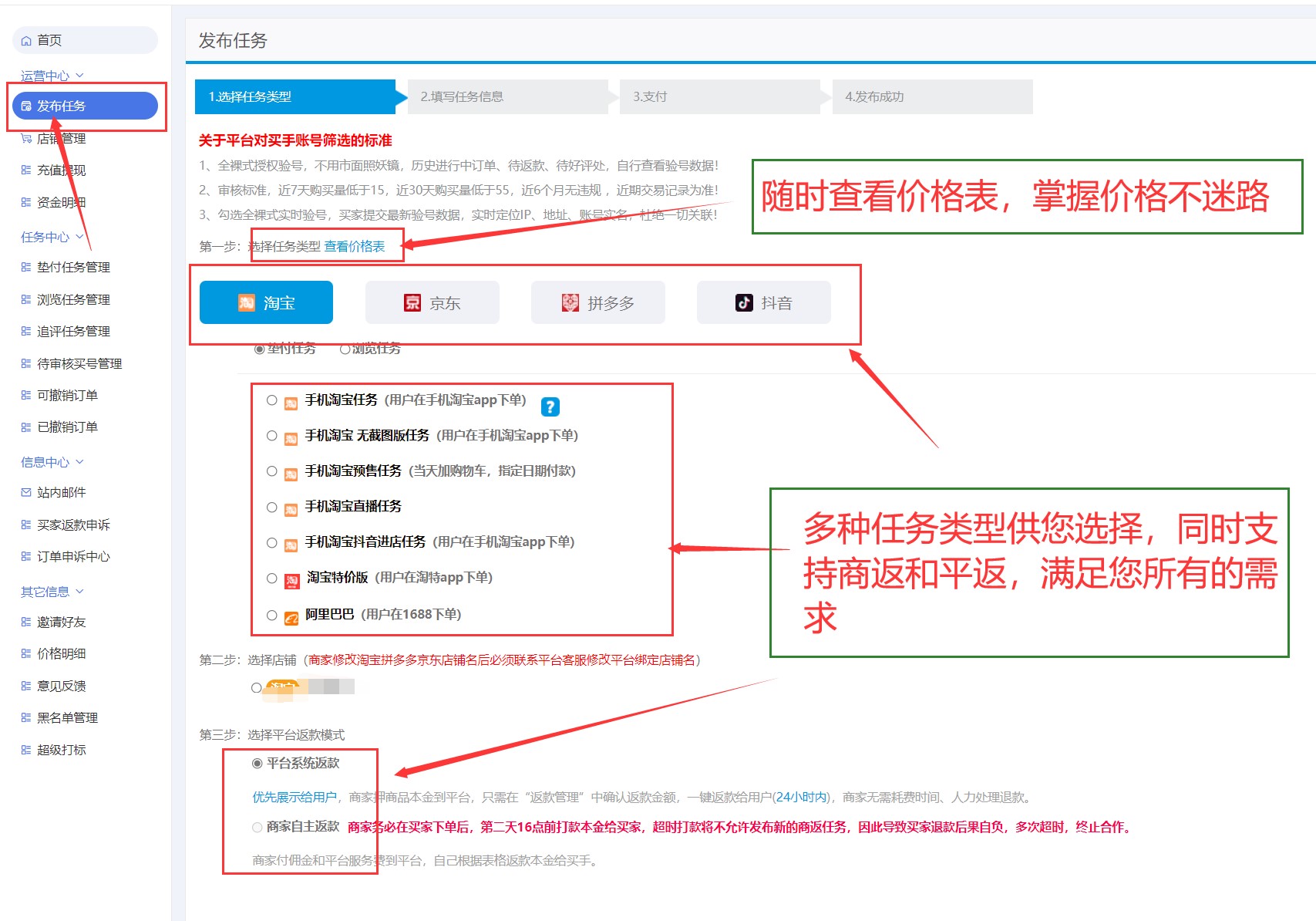The height and width of the screenshot is (921, 1316).
Task: Select 手机淘宝抖音进店任务 radio button
Action: coord(272,543)
